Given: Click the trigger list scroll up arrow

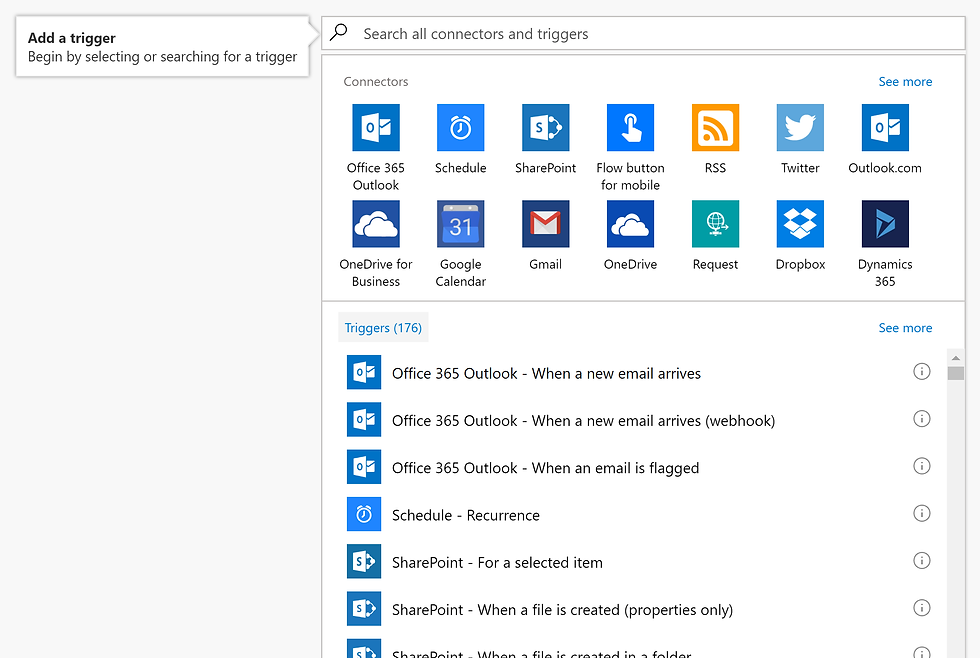Looking at the screenshot, I should pyautogui.click(x=956, y=358).
